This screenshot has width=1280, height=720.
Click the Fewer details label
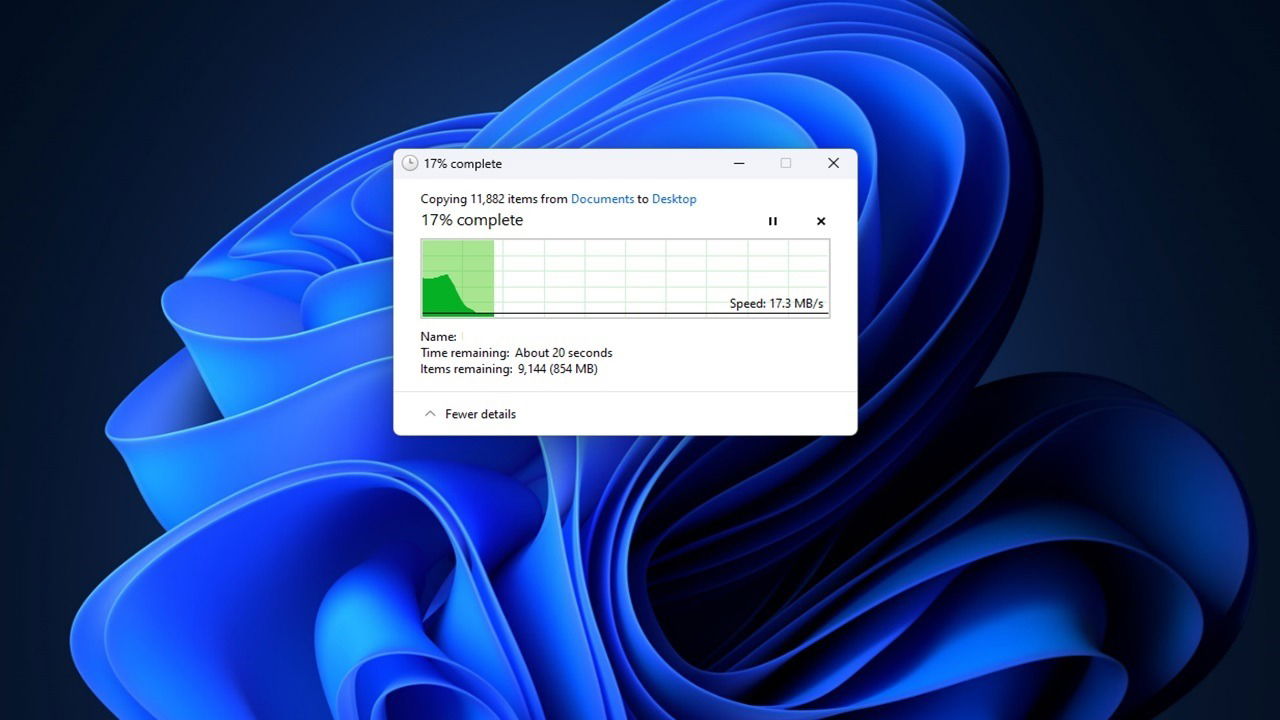[x=481, y=413]
